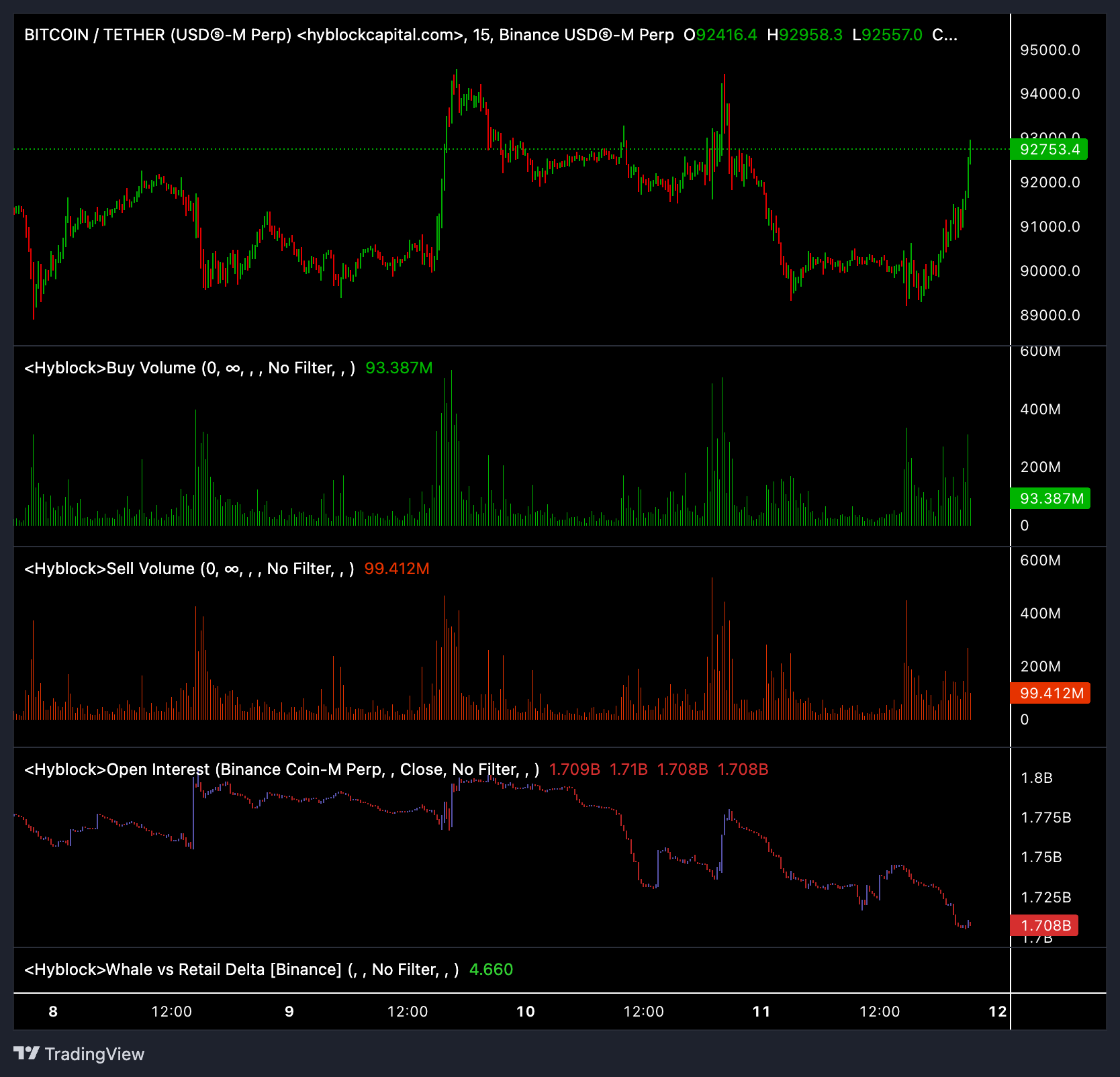Click the day 11 label on time axis
1120x1077 pixels.
coord(761,1012)
